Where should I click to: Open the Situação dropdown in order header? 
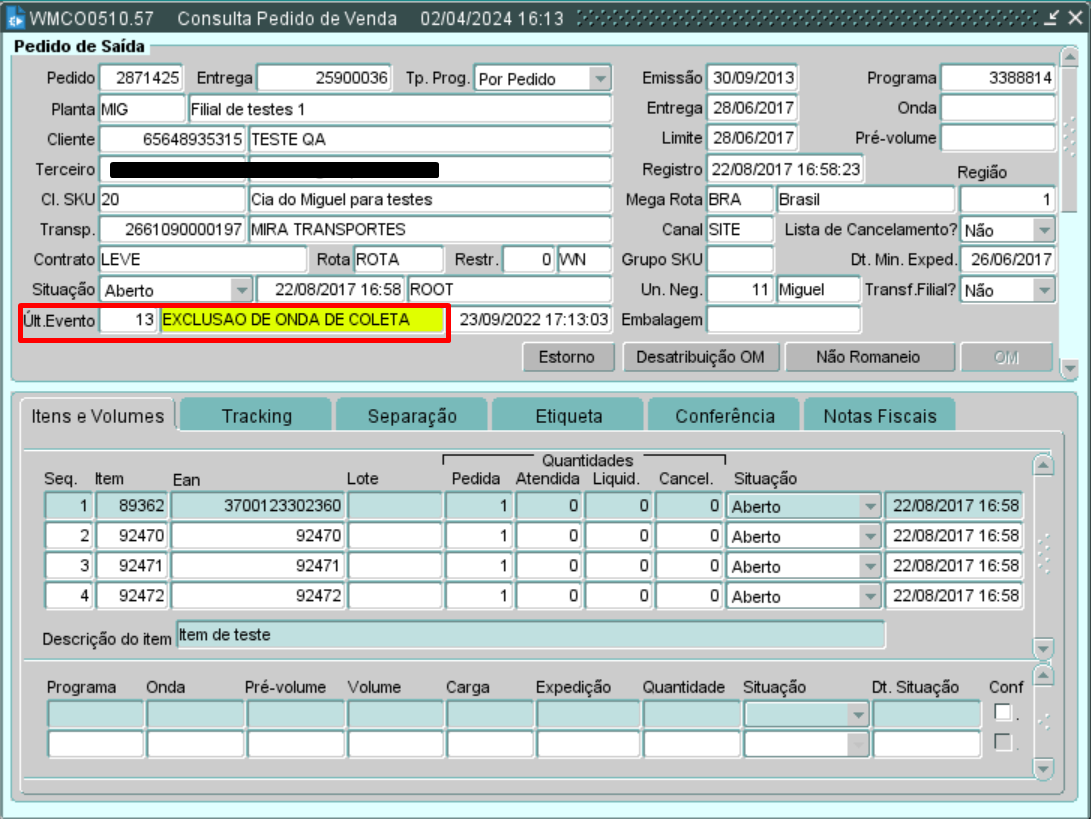coord(241,289)
